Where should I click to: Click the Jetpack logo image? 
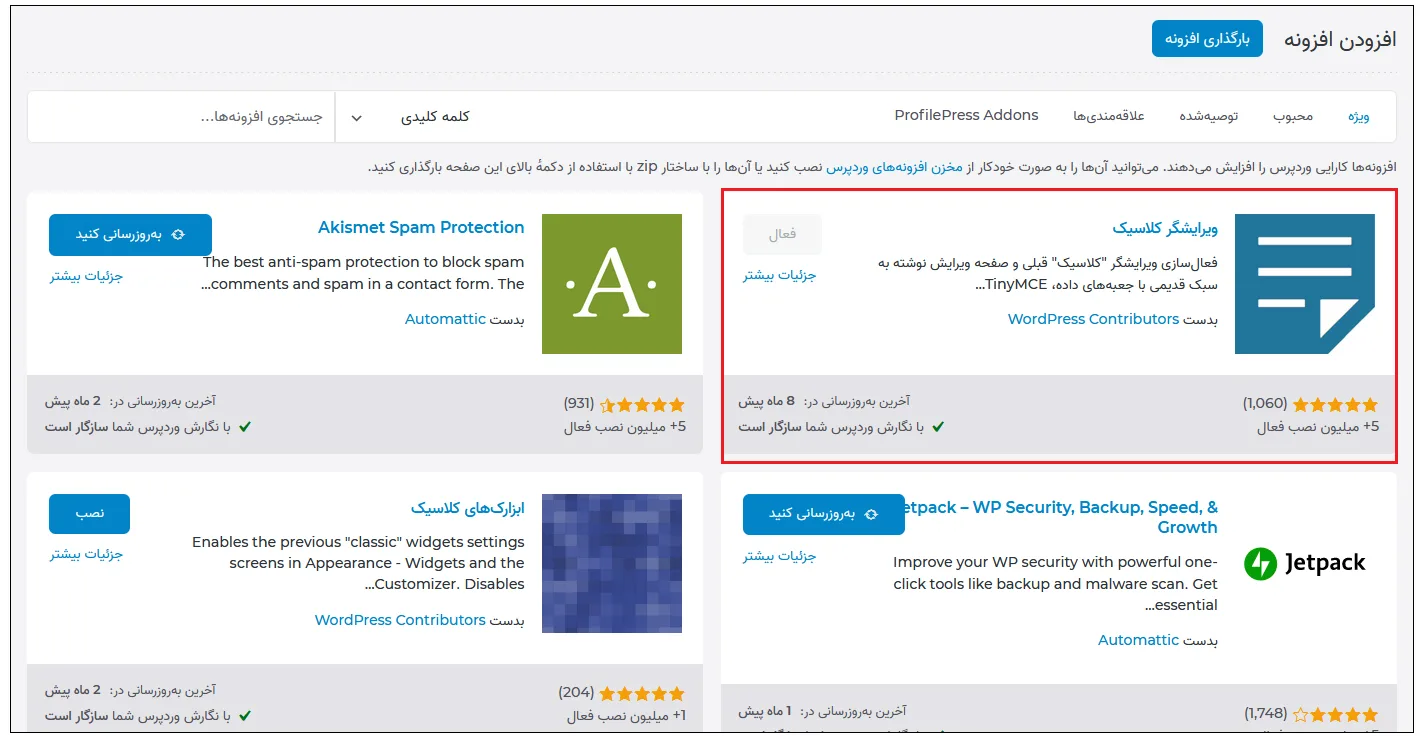(1305, 563)
